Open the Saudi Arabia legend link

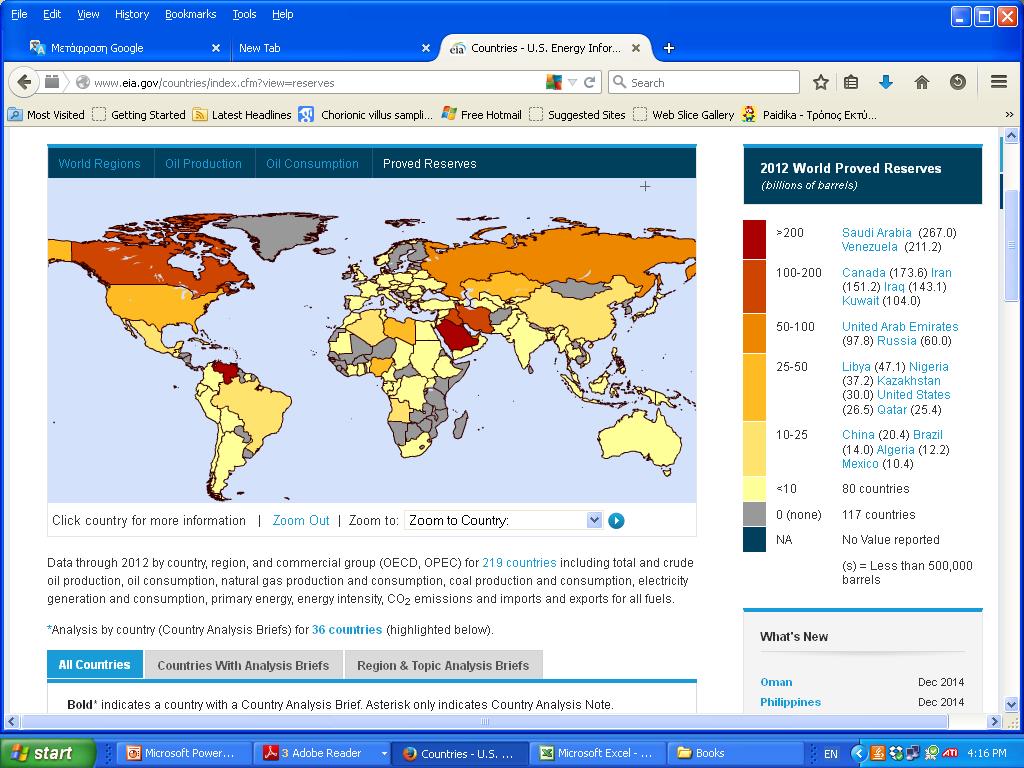click(x=876, y=232)
